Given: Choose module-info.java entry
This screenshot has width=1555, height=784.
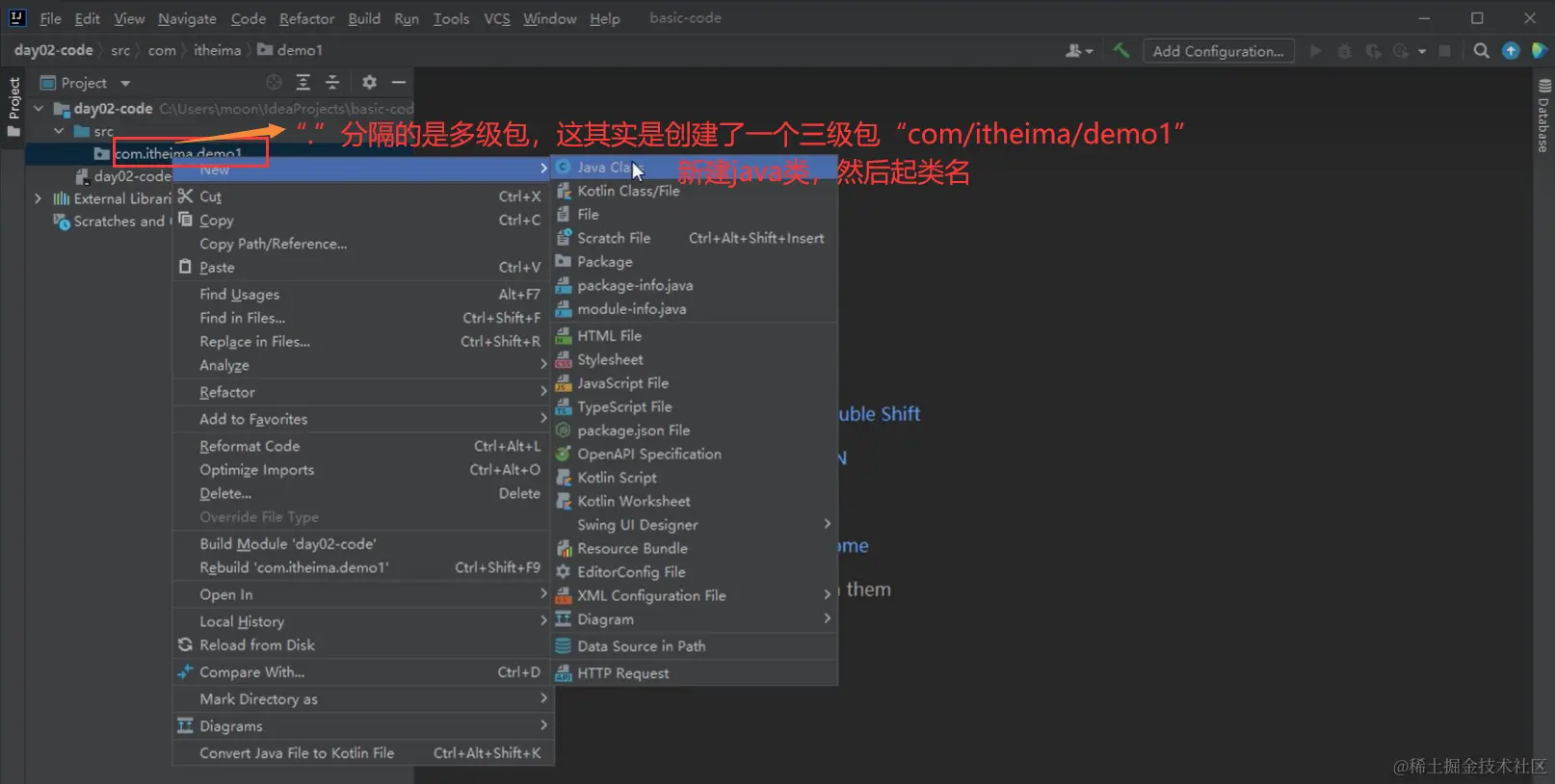Looking at the screenshot, I should tap(695, 309).
